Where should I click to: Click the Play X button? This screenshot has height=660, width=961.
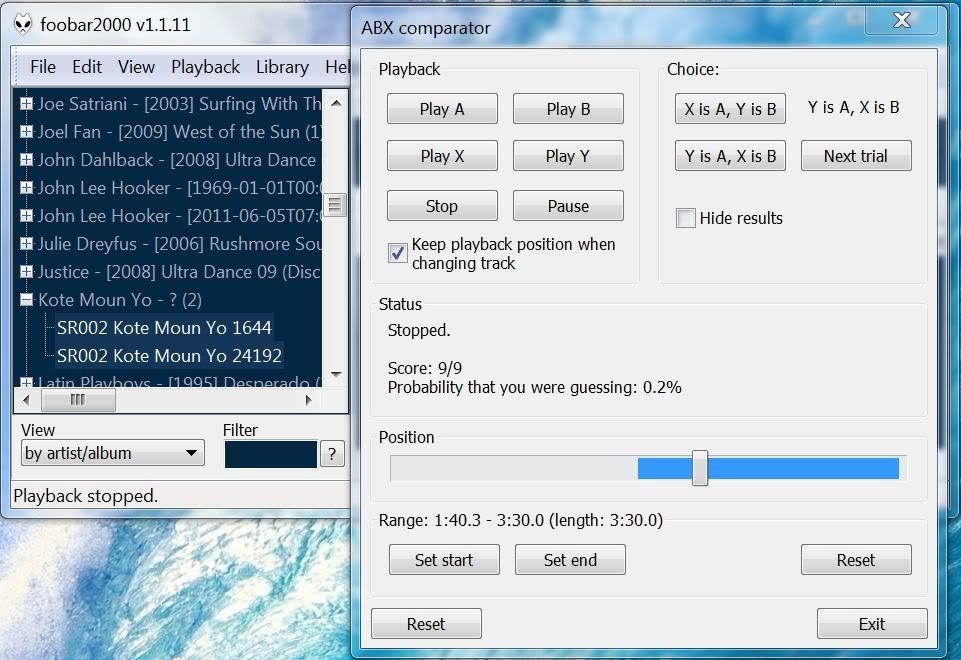(x=442, y=156)
